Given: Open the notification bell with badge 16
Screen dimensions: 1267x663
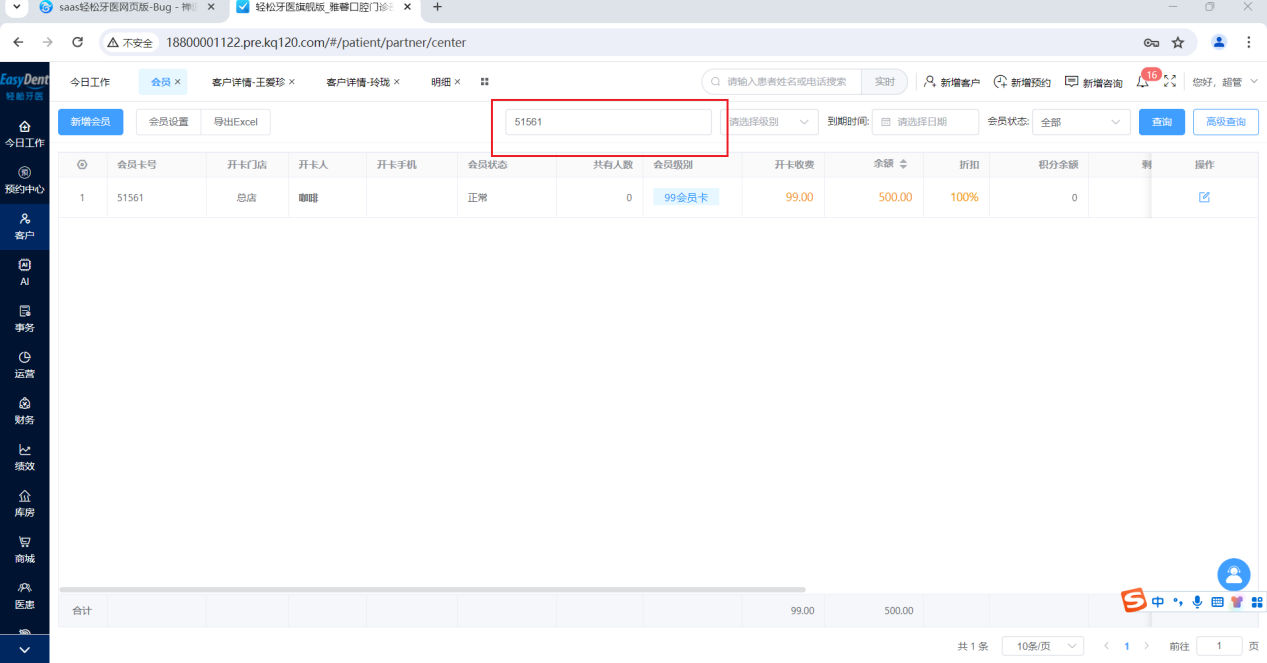Looking at the screenshot, I should (1143, 81).
